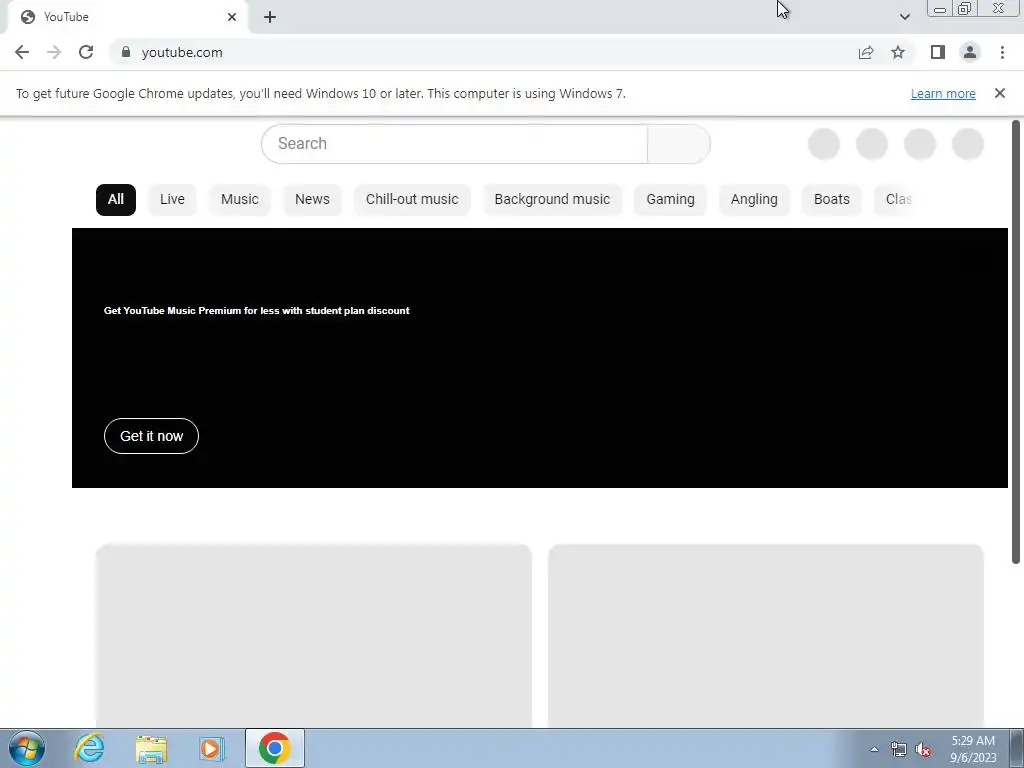Open a new tab with the plus button
1024x768 pixels.
270,17
